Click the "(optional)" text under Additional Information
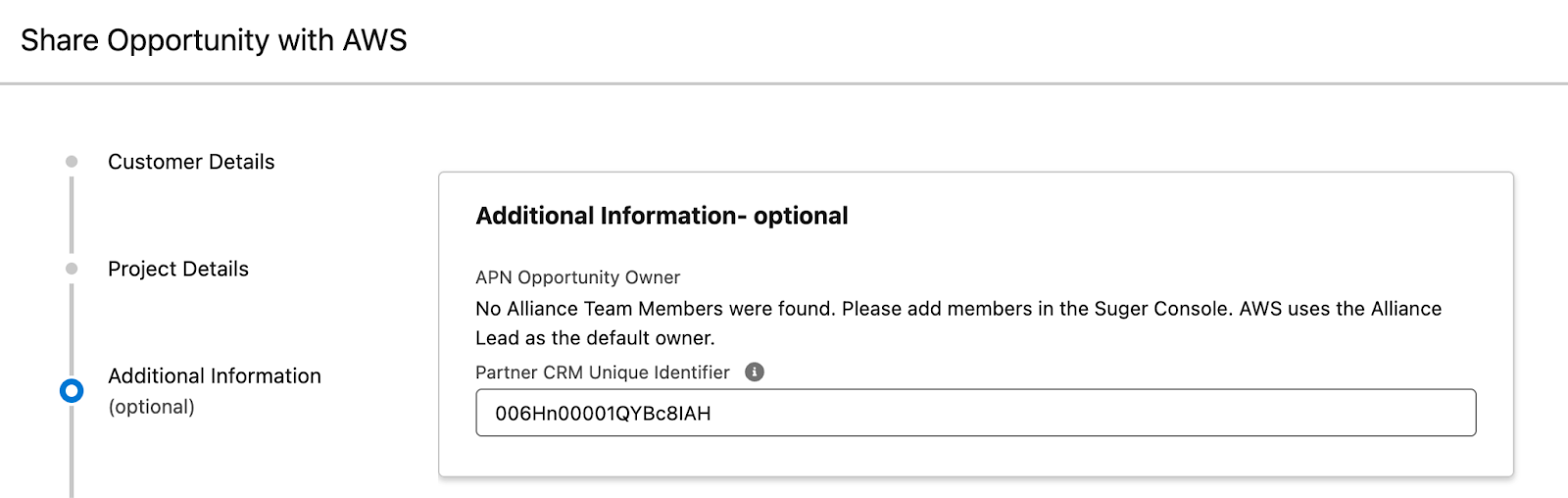This screenshot has height=498, width=1568. tap(151, 407)
